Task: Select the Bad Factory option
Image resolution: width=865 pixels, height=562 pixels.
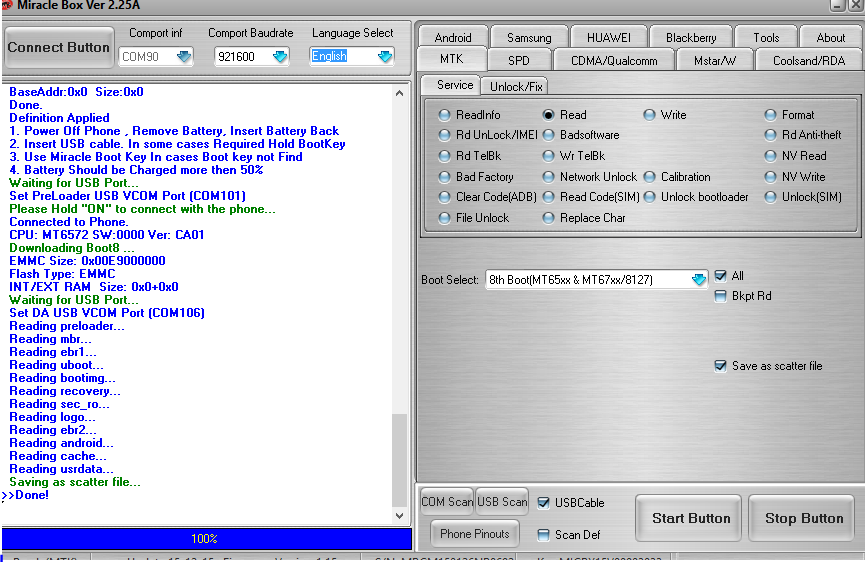Action: click(x=476, y=176)
